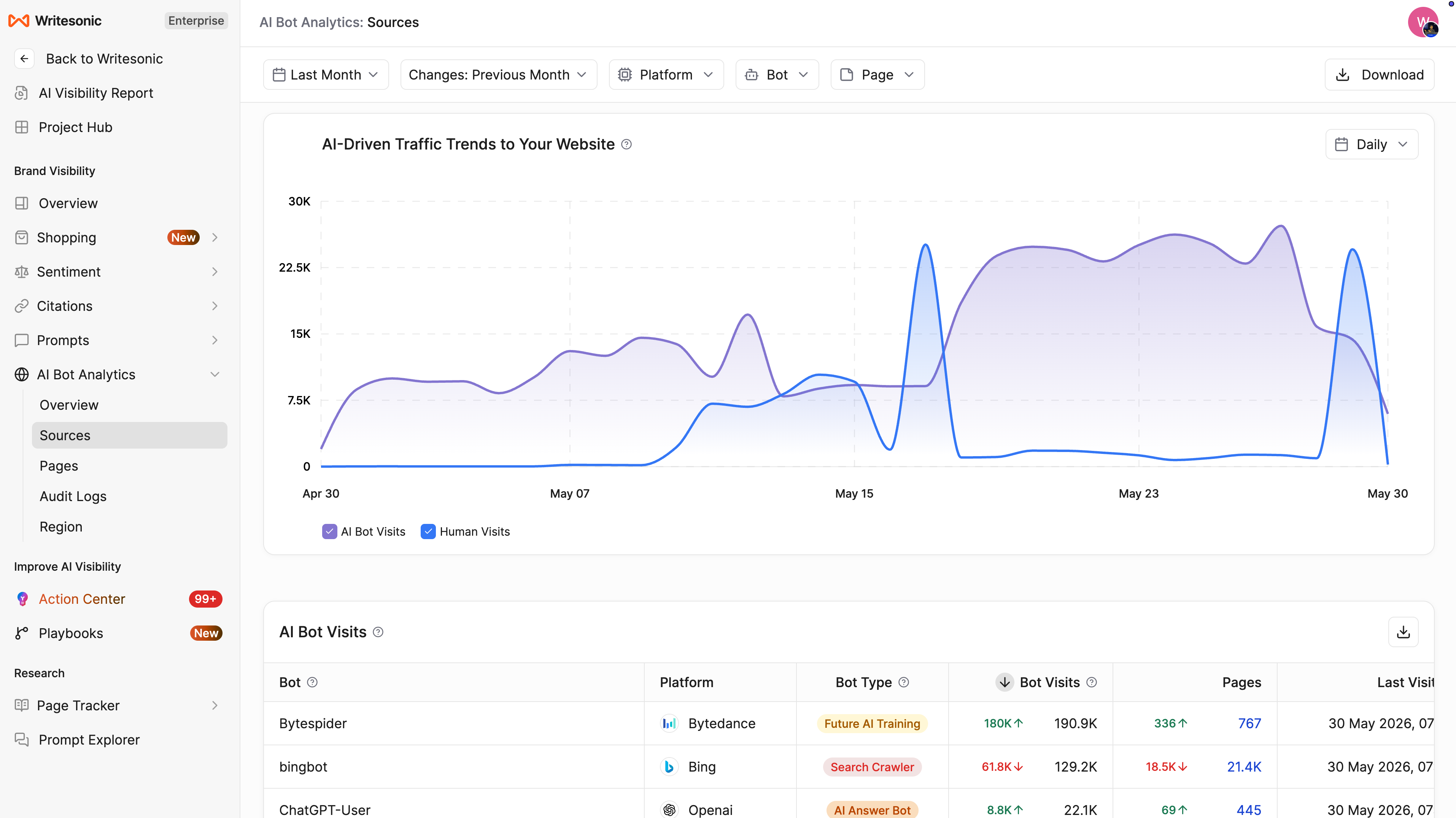Click the Prompt Explorer icon

coord(21,740)
